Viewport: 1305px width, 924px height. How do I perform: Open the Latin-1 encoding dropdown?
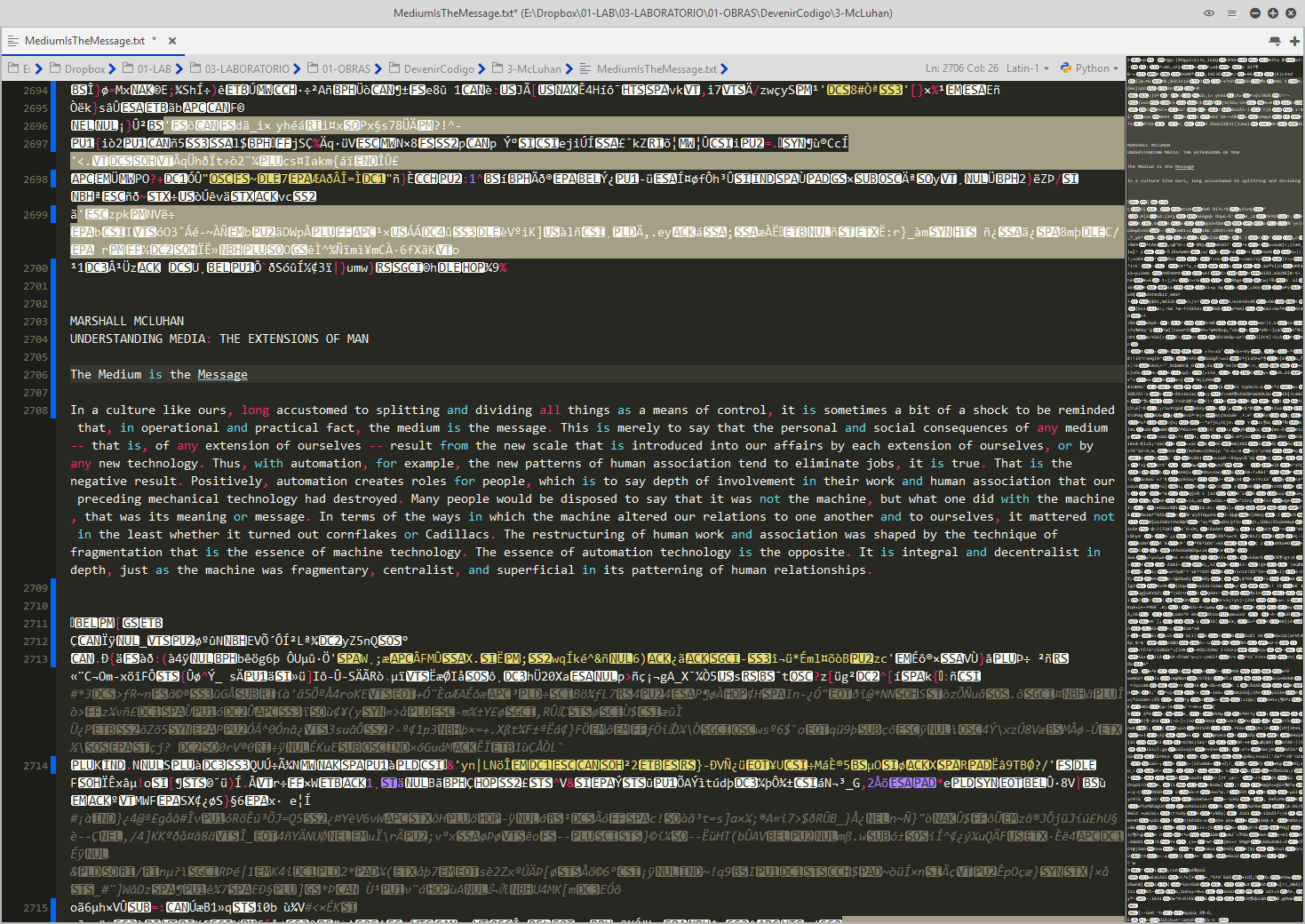tap(1027, 68)
